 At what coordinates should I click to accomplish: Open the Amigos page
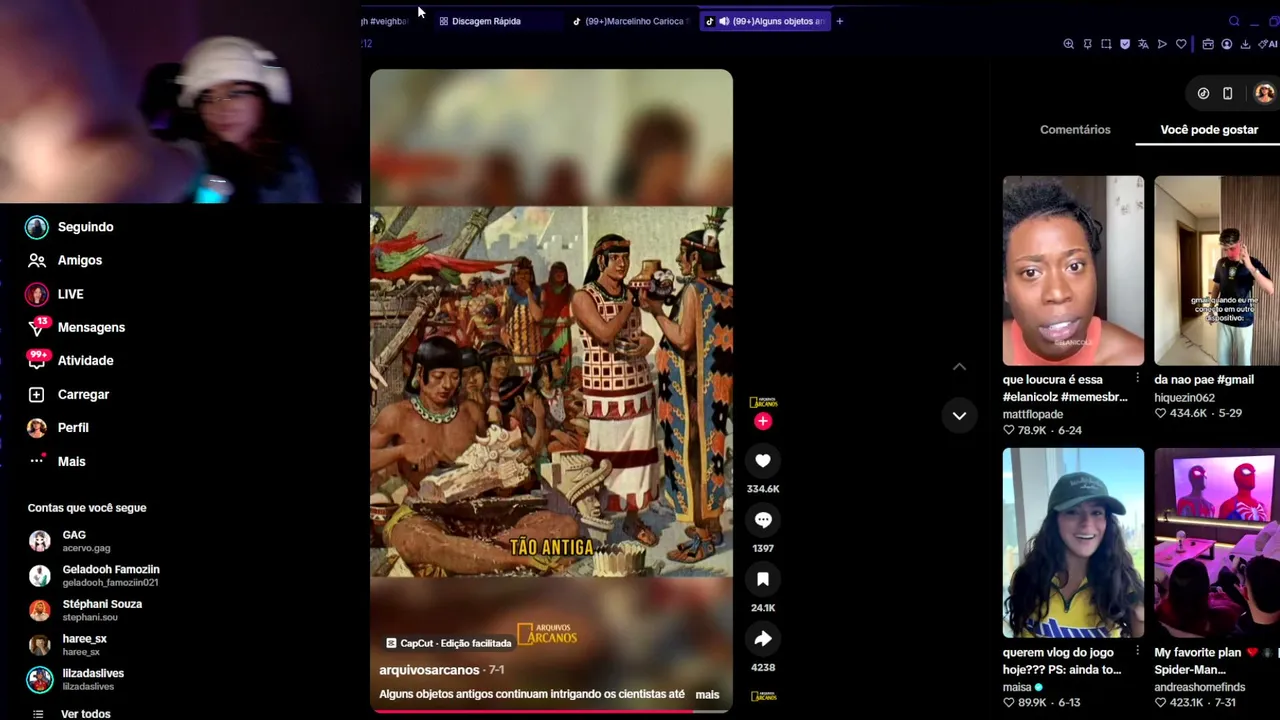(x=65, y=260)
